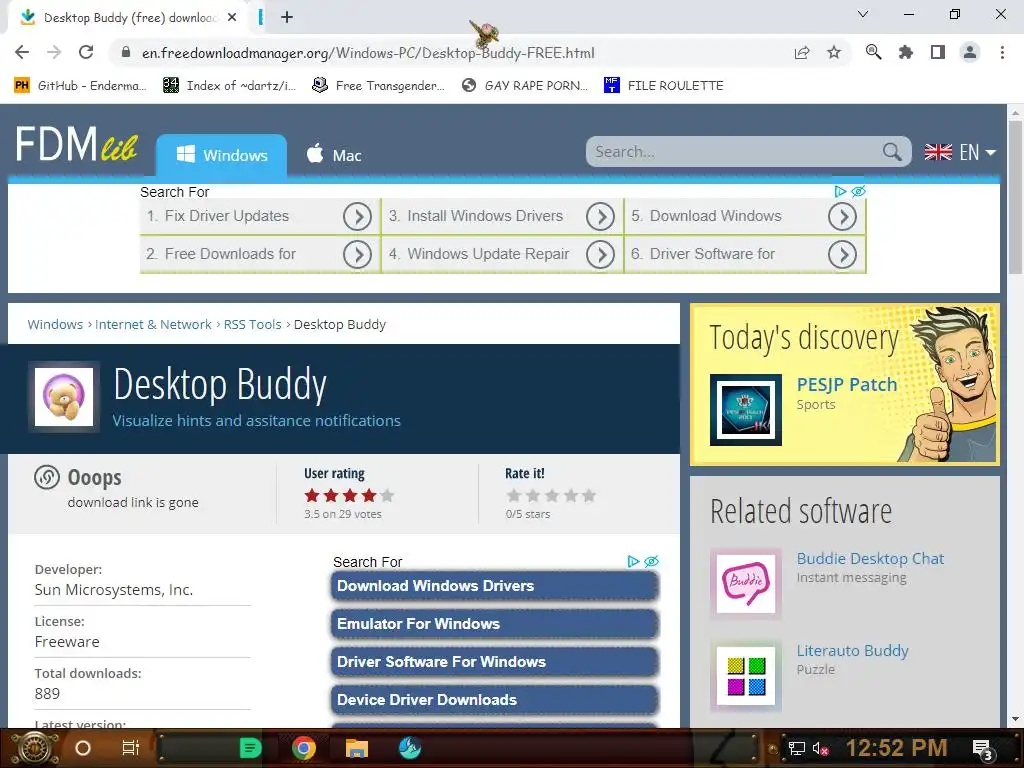The image size is (1024, 768).
Task: Open ad link Free Downloads for
Action: (230, 254)
